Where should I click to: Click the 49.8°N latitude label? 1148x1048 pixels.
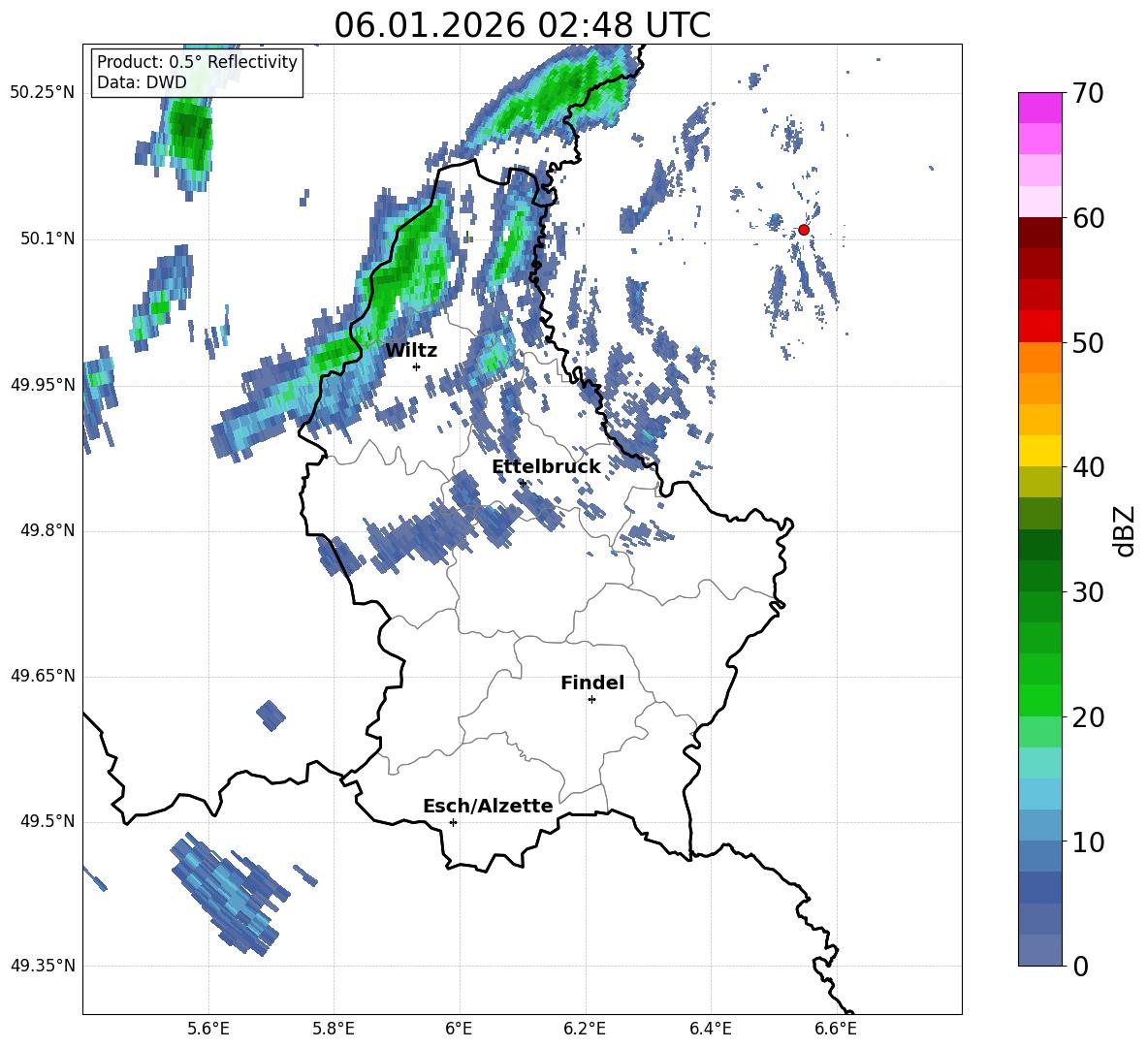click(x=48, y=530)
